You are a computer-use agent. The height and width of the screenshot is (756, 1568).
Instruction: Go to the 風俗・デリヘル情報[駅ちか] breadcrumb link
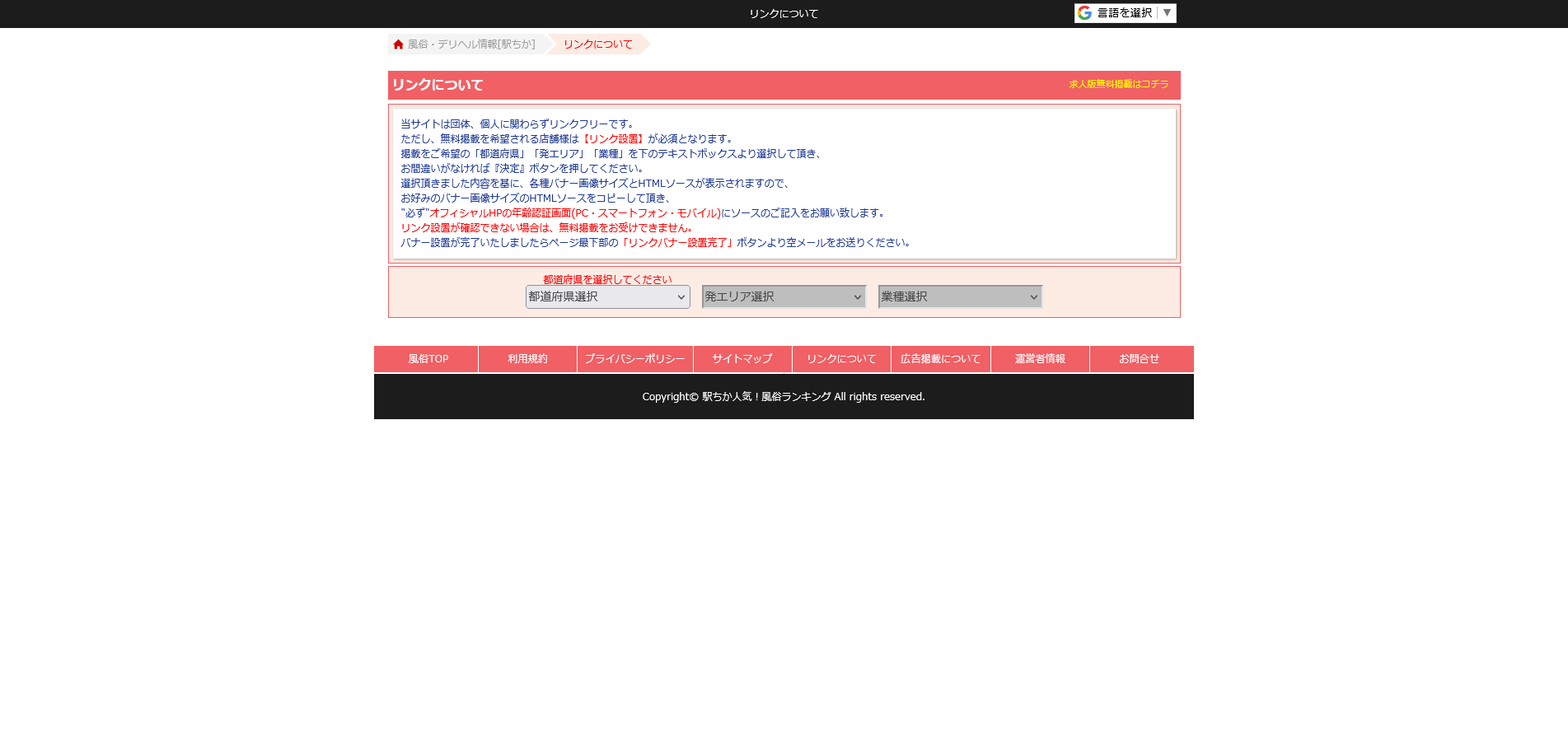click(x=471, y=44)
